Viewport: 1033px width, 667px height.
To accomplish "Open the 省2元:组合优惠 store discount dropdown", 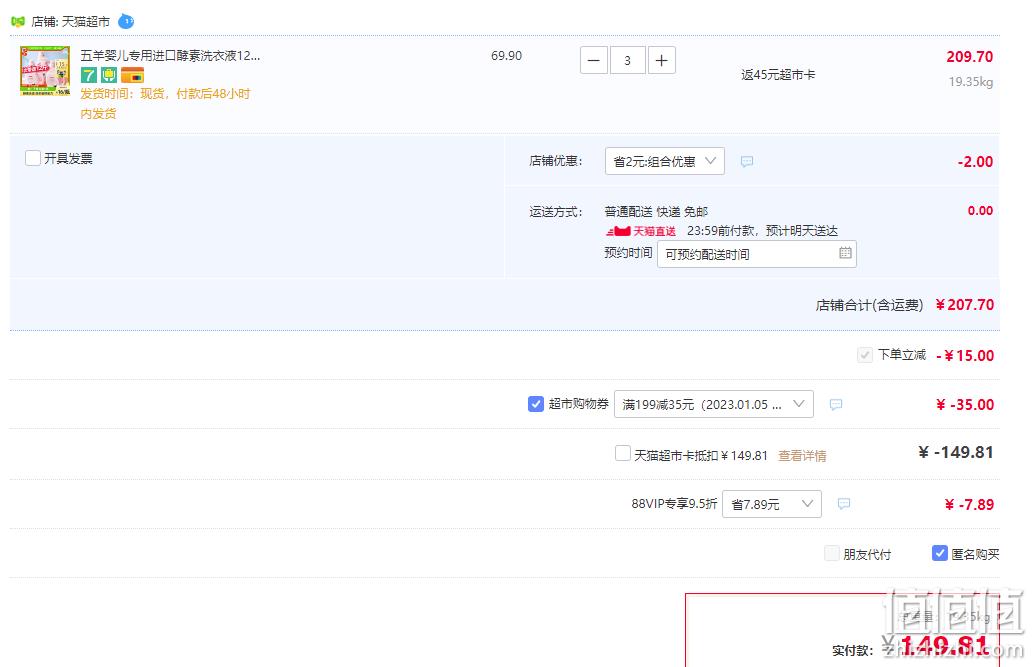I will [x=665, y=161].
